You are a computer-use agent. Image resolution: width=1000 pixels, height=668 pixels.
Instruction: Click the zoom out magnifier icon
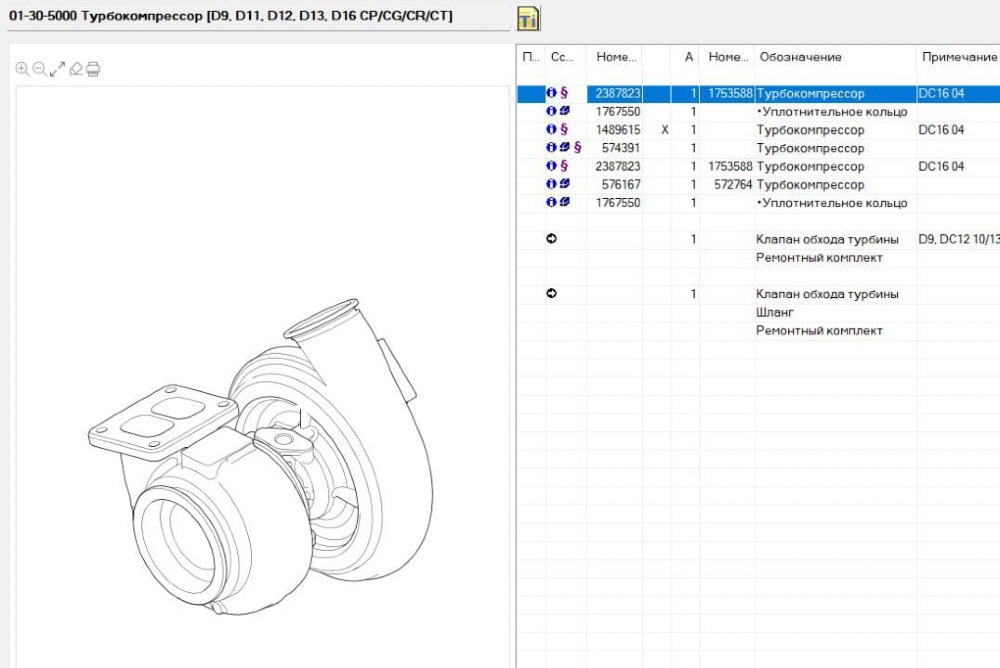(x=39, y=69)
